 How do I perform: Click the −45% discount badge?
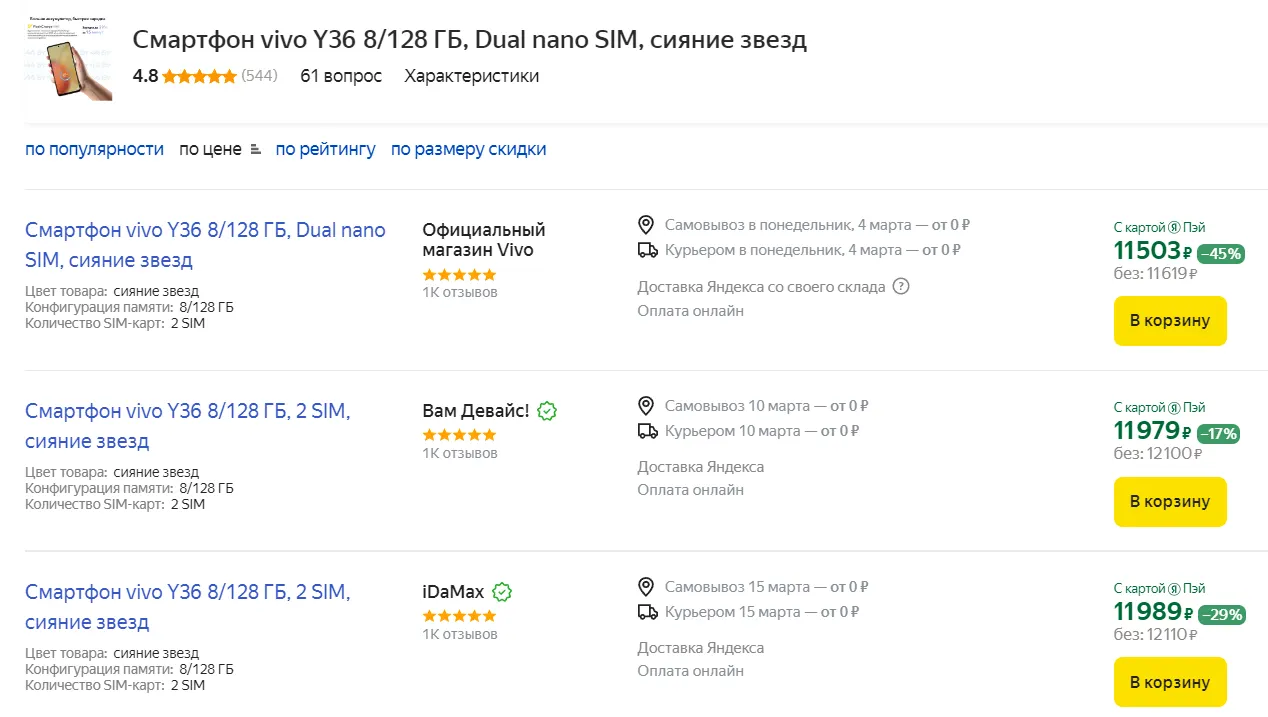1220,254
